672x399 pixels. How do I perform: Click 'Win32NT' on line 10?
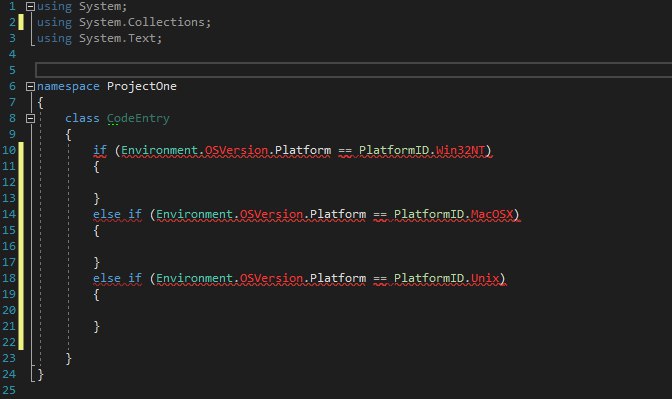460,150
